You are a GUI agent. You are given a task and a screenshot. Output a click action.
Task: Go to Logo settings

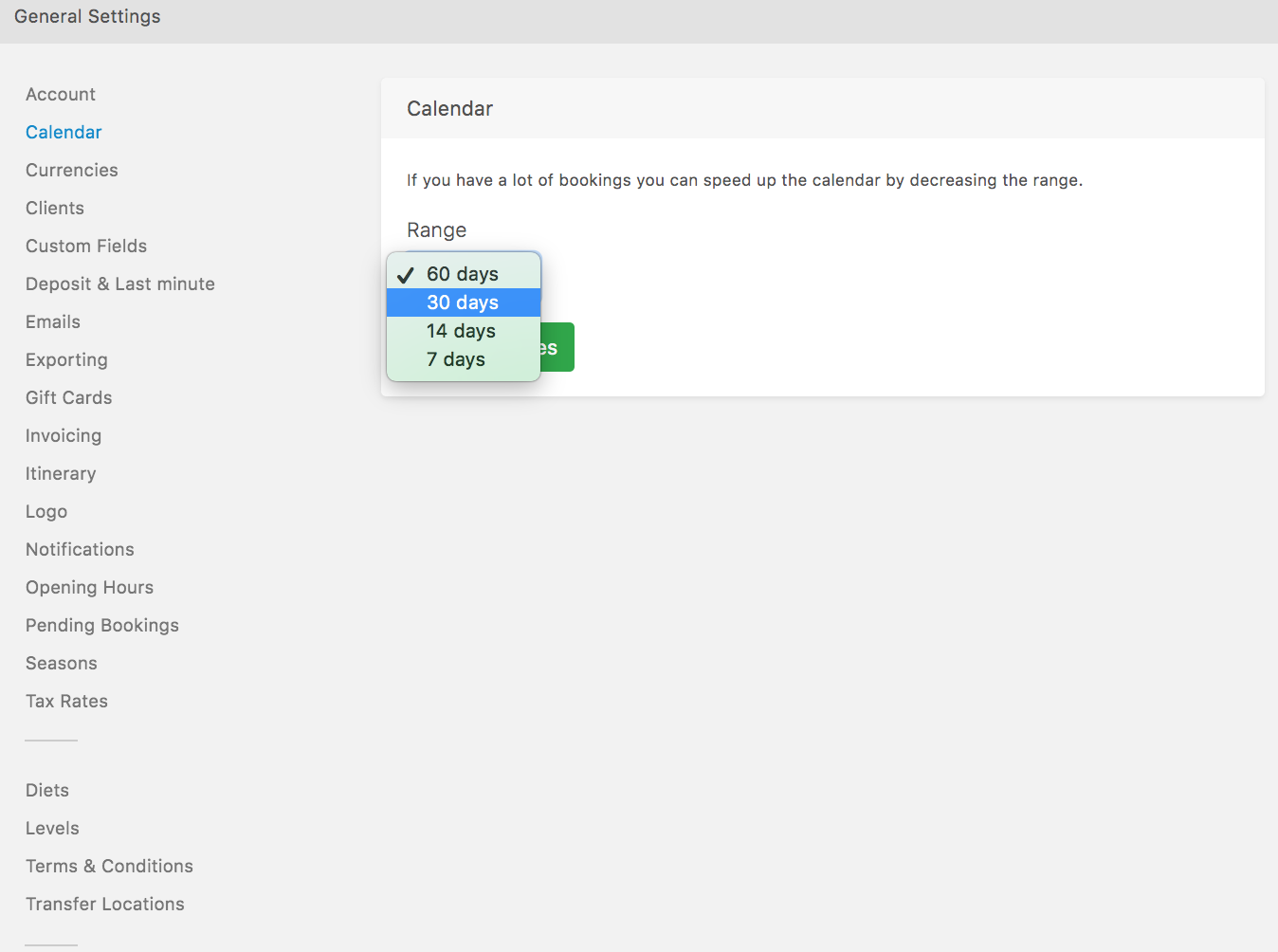[x=46, y=511]
